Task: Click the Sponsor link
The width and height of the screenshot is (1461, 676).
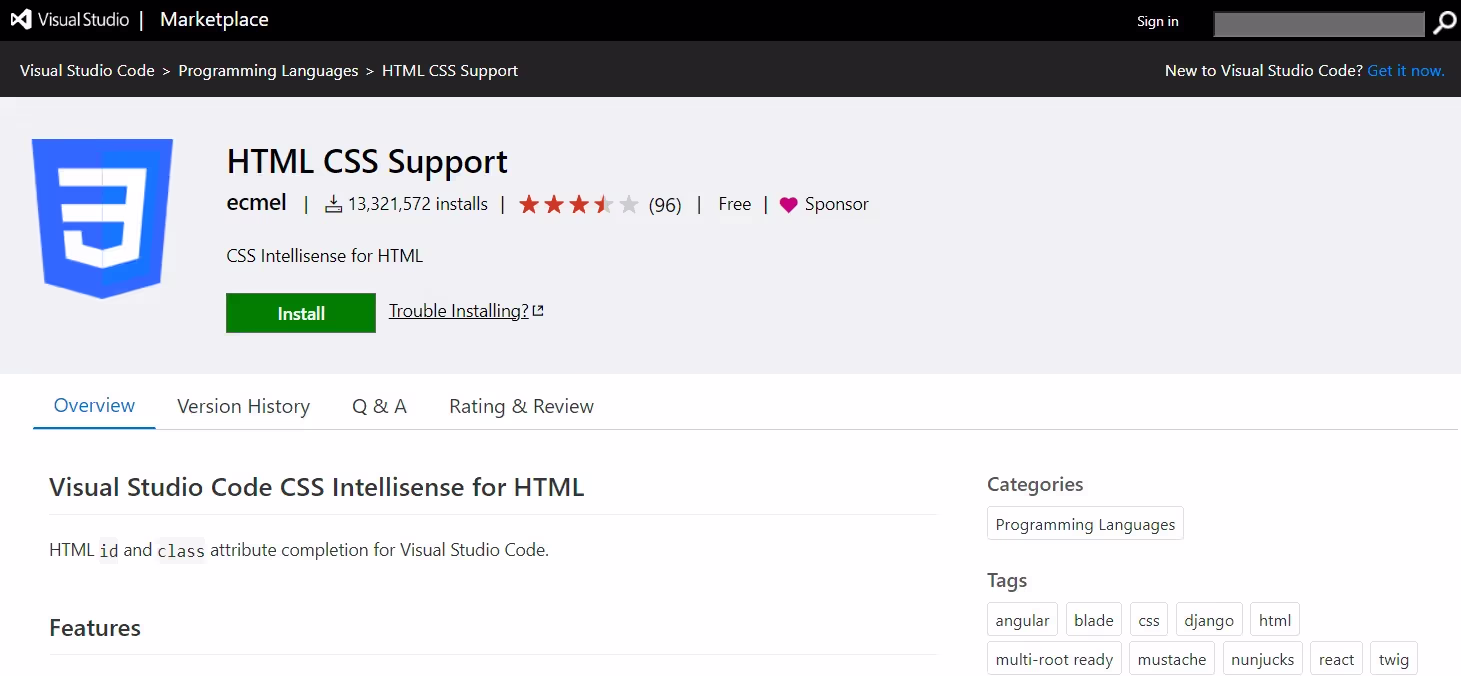Action: [x=837, y=204]
